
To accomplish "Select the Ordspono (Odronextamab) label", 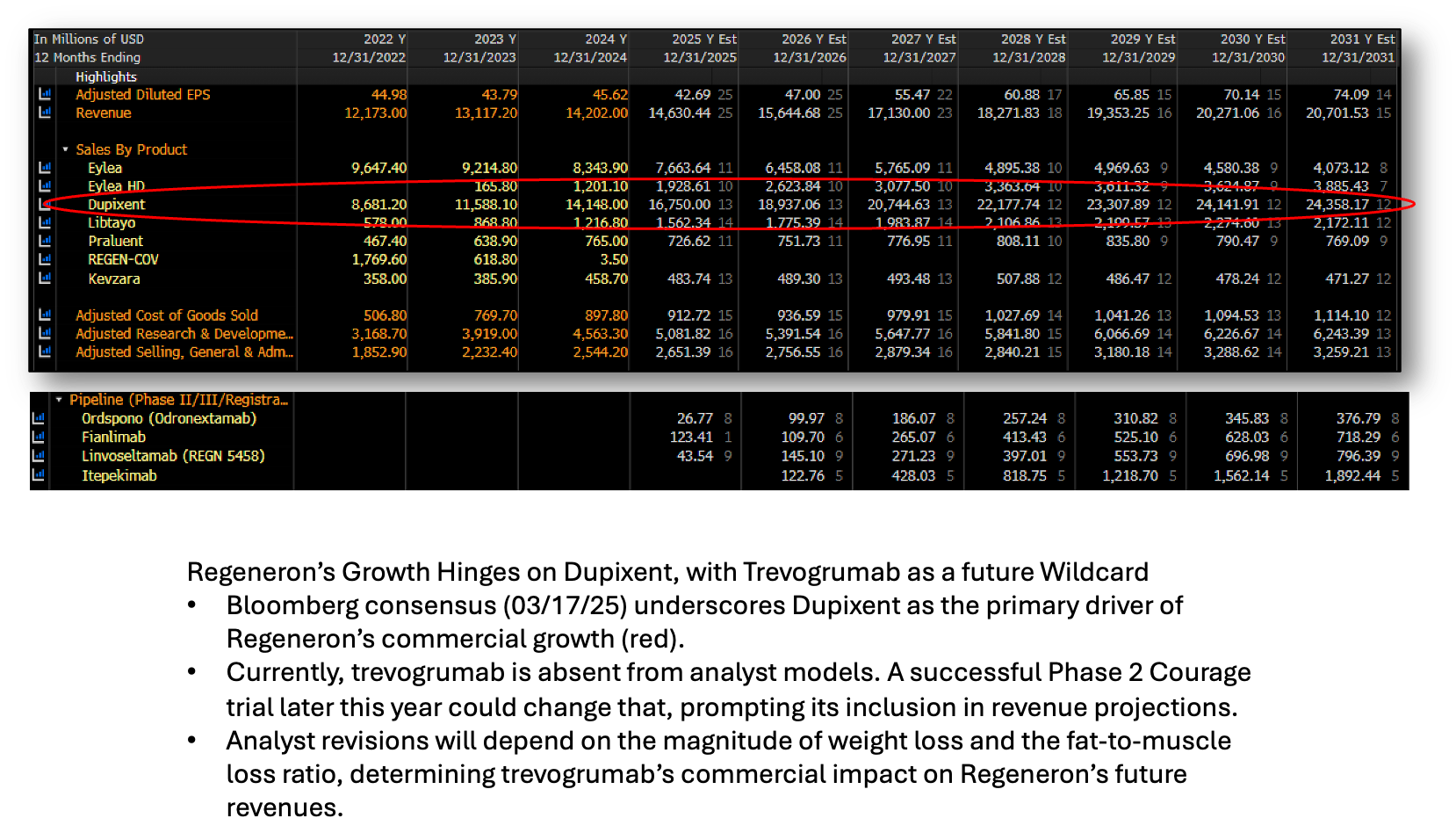I will pyautogui.click(x=169, y=418).
